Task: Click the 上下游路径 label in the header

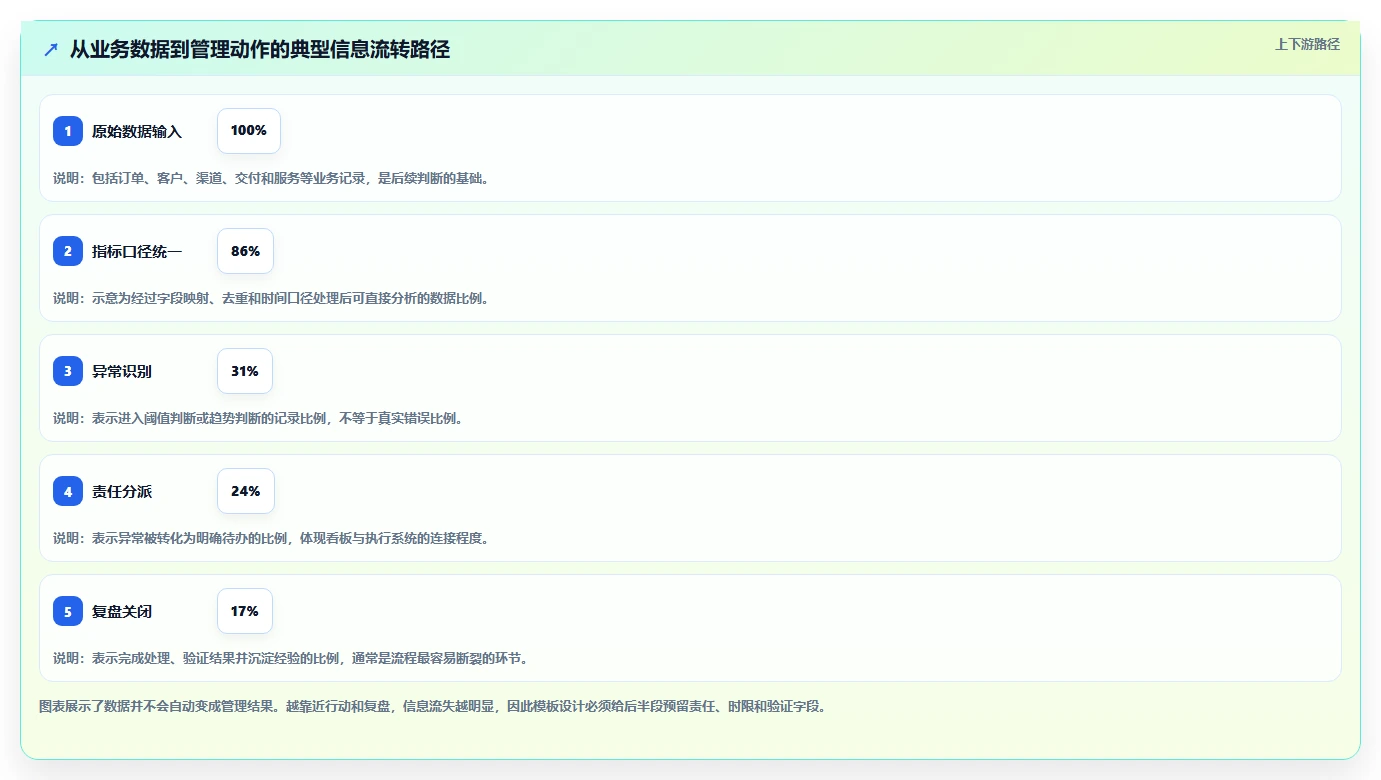Action: point(1307,44)
